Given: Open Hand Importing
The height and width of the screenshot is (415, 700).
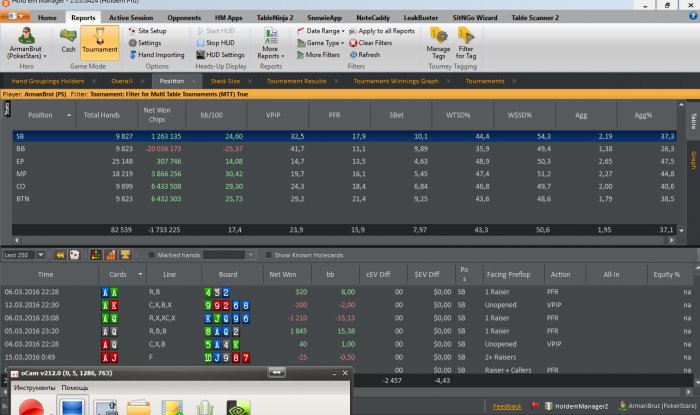Looking at the screenshot, I should pos(157,55).
